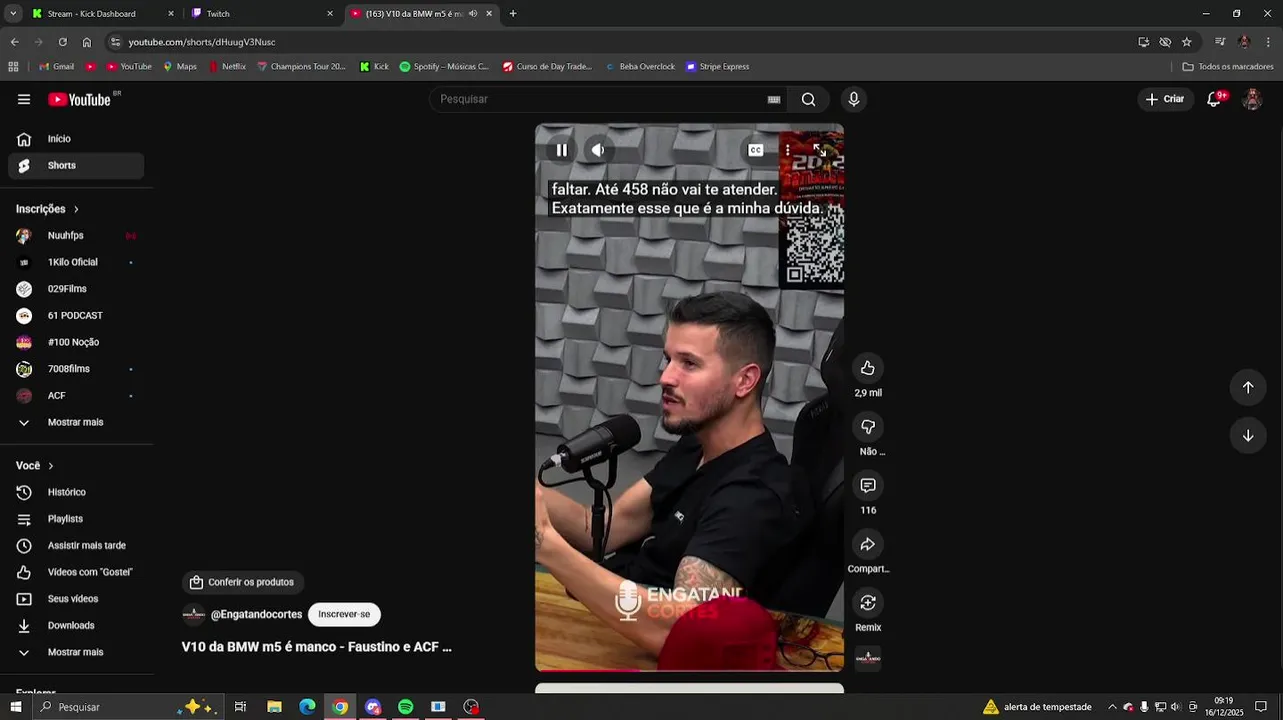Open the 61 PODCAST channel
Screen dimensions: 1283x720
(76, 316)
